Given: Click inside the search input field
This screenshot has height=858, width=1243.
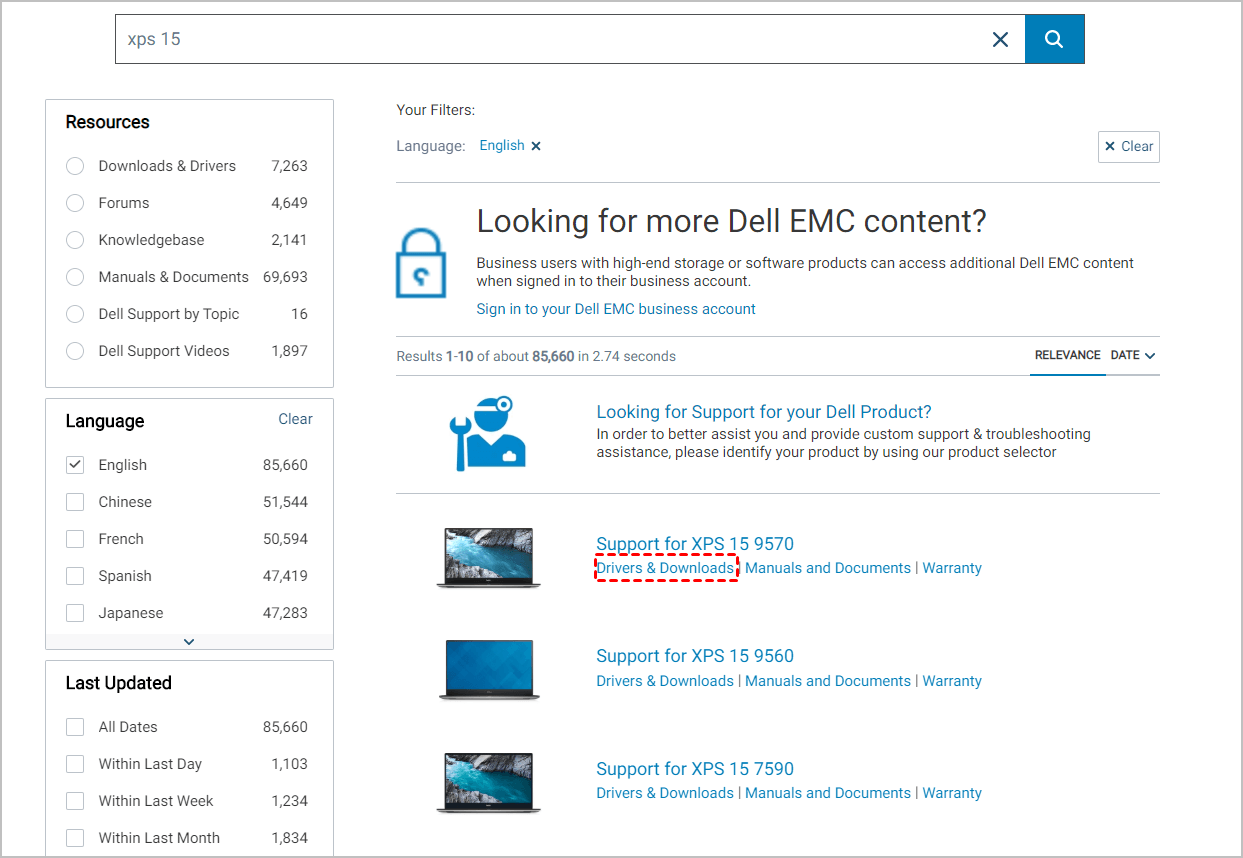Looking at the screenshot, I should pos(500,39).
